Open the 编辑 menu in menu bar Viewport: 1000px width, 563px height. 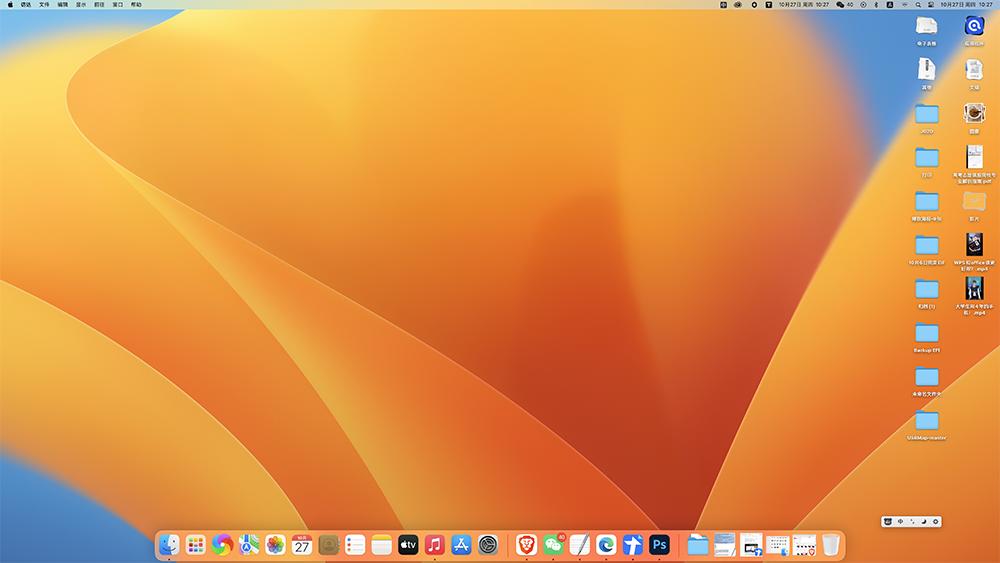[x=63, y=5]
